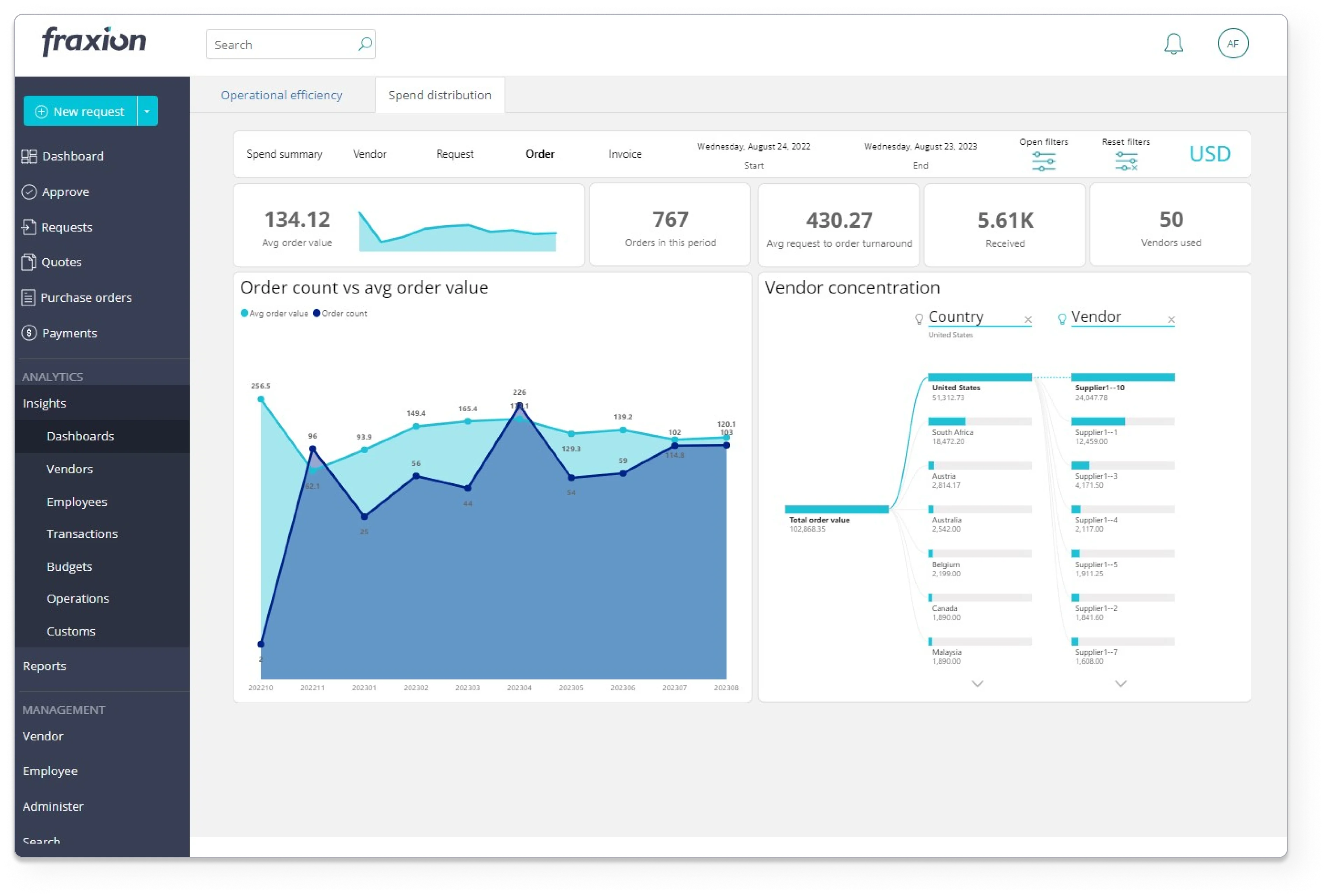Click the fraxion logo
The height and width of the screenshot is (896, 1326).
(x=93, y=42)
